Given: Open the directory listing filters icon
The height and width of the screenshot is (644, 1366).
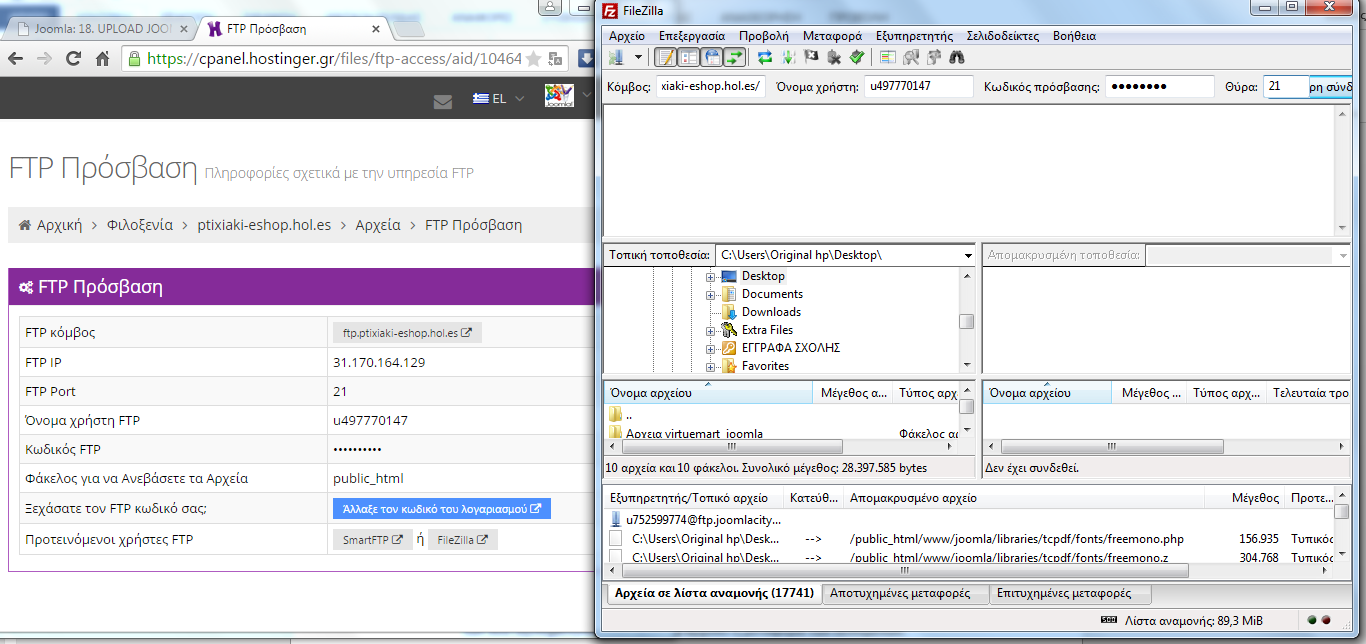Looking at the screenshot, I should point(888,58).
